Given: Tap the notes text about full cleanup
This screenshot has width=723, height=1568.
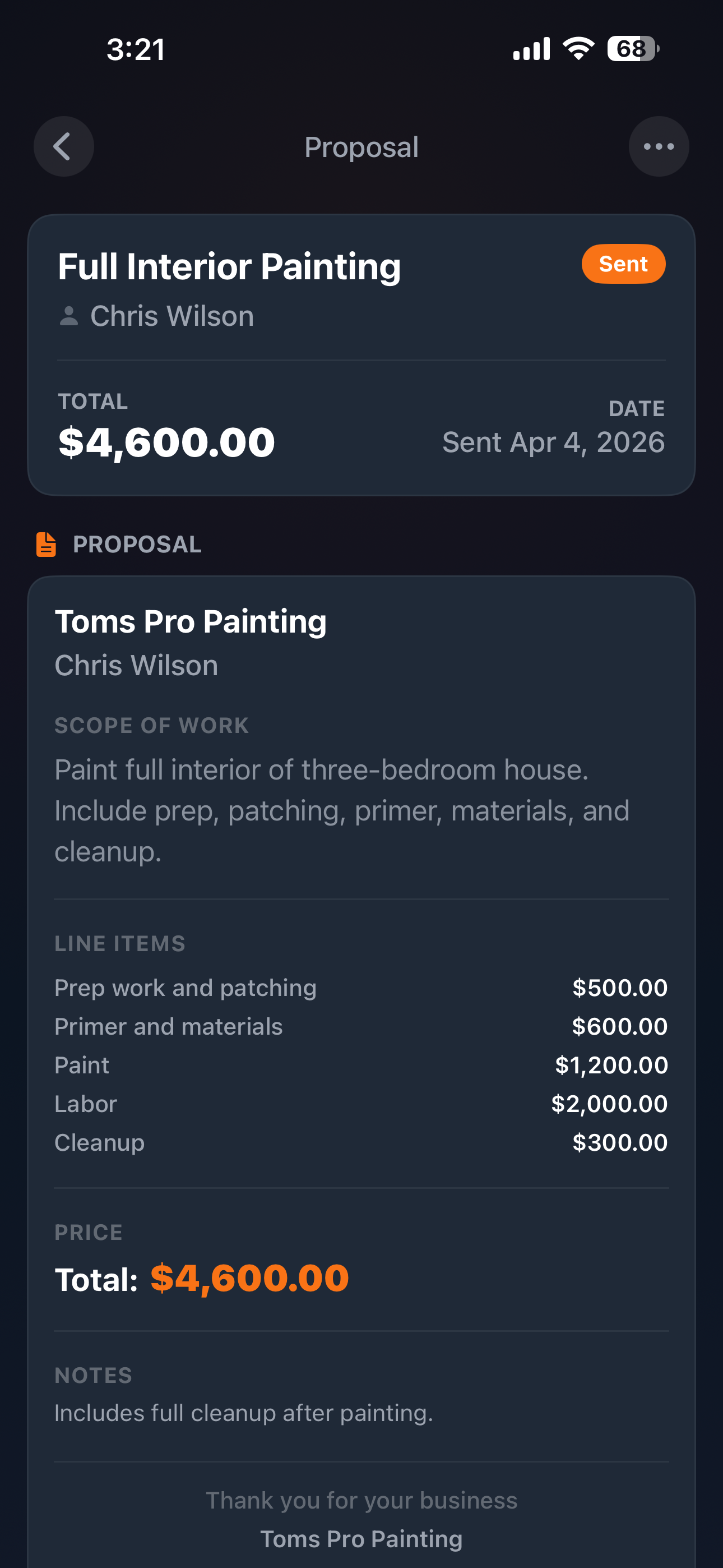Looking at the screenshot, I should coord(243,1413).
